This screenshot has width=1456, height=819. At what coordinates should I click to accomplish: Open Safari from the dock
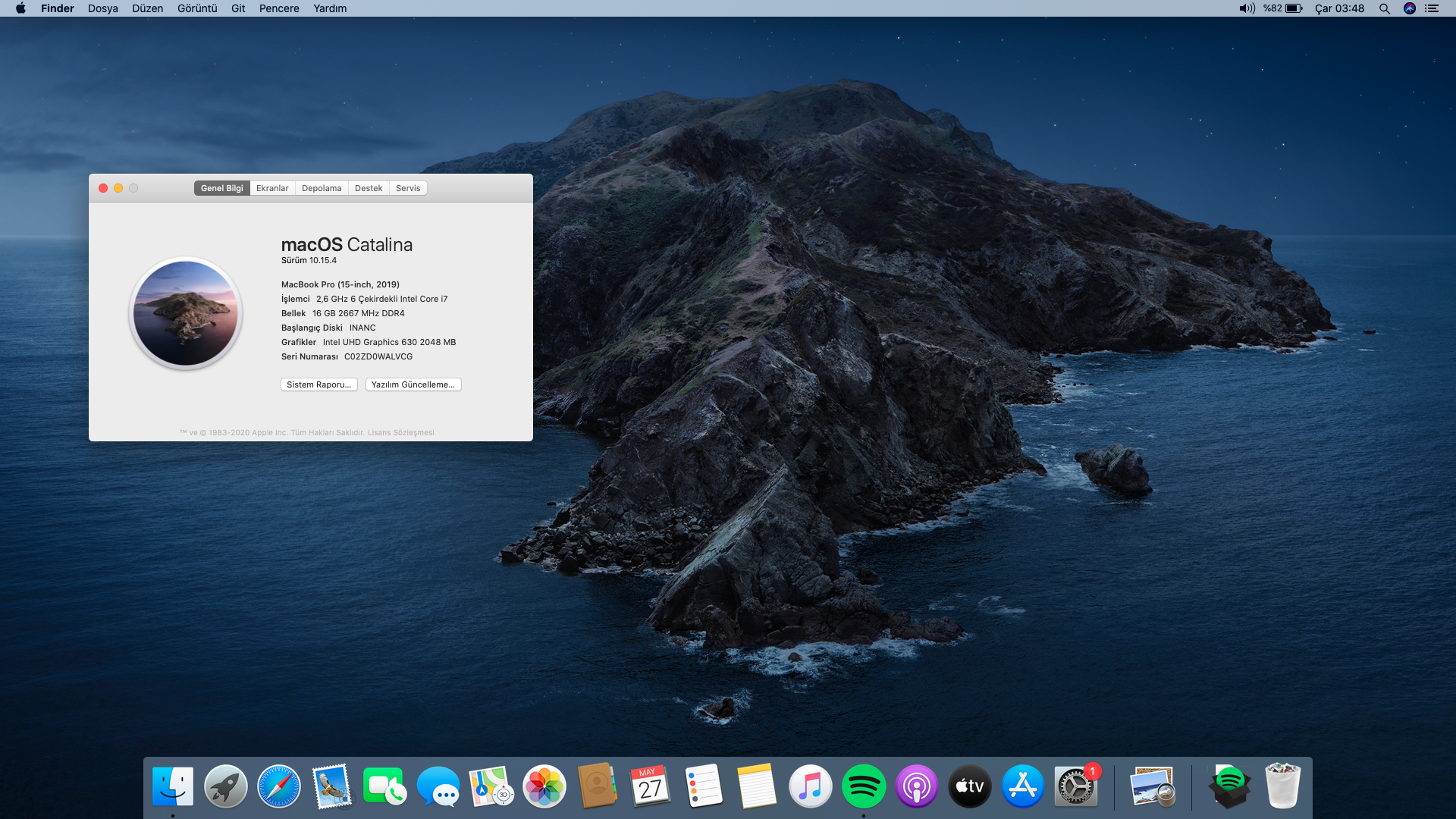point(278,786)
